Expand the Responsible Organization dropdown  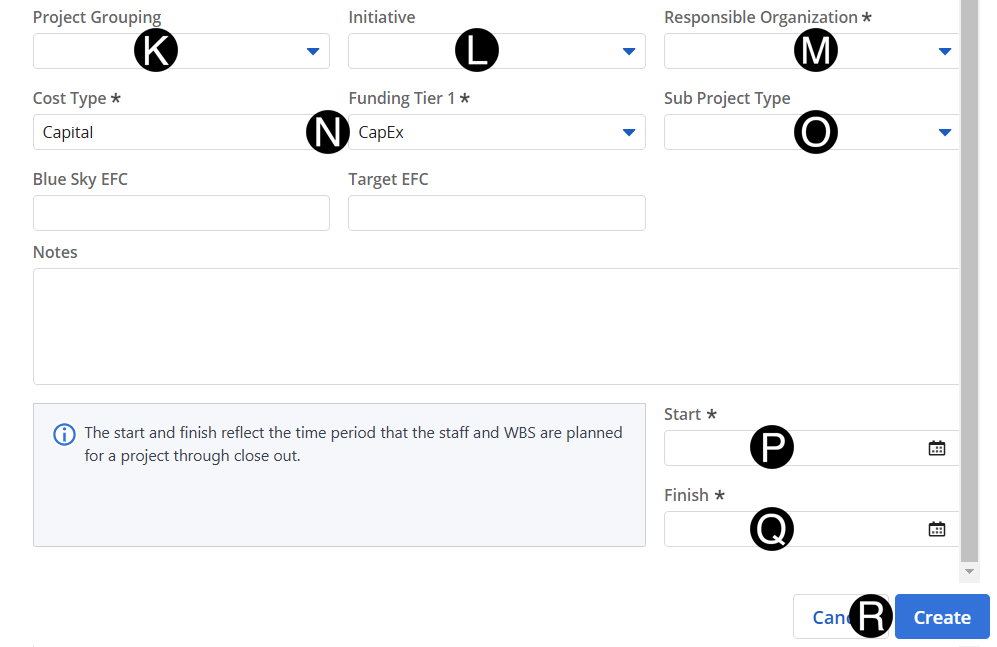[944, 51]
